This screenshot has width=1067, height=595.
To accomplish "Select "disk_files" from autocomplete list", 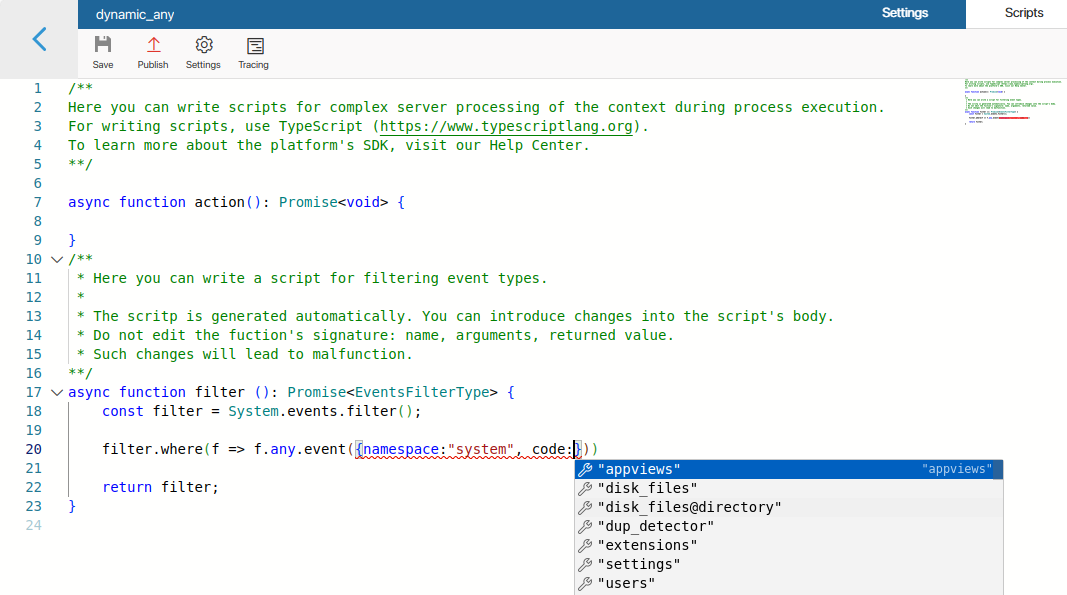I will (648, 488).
